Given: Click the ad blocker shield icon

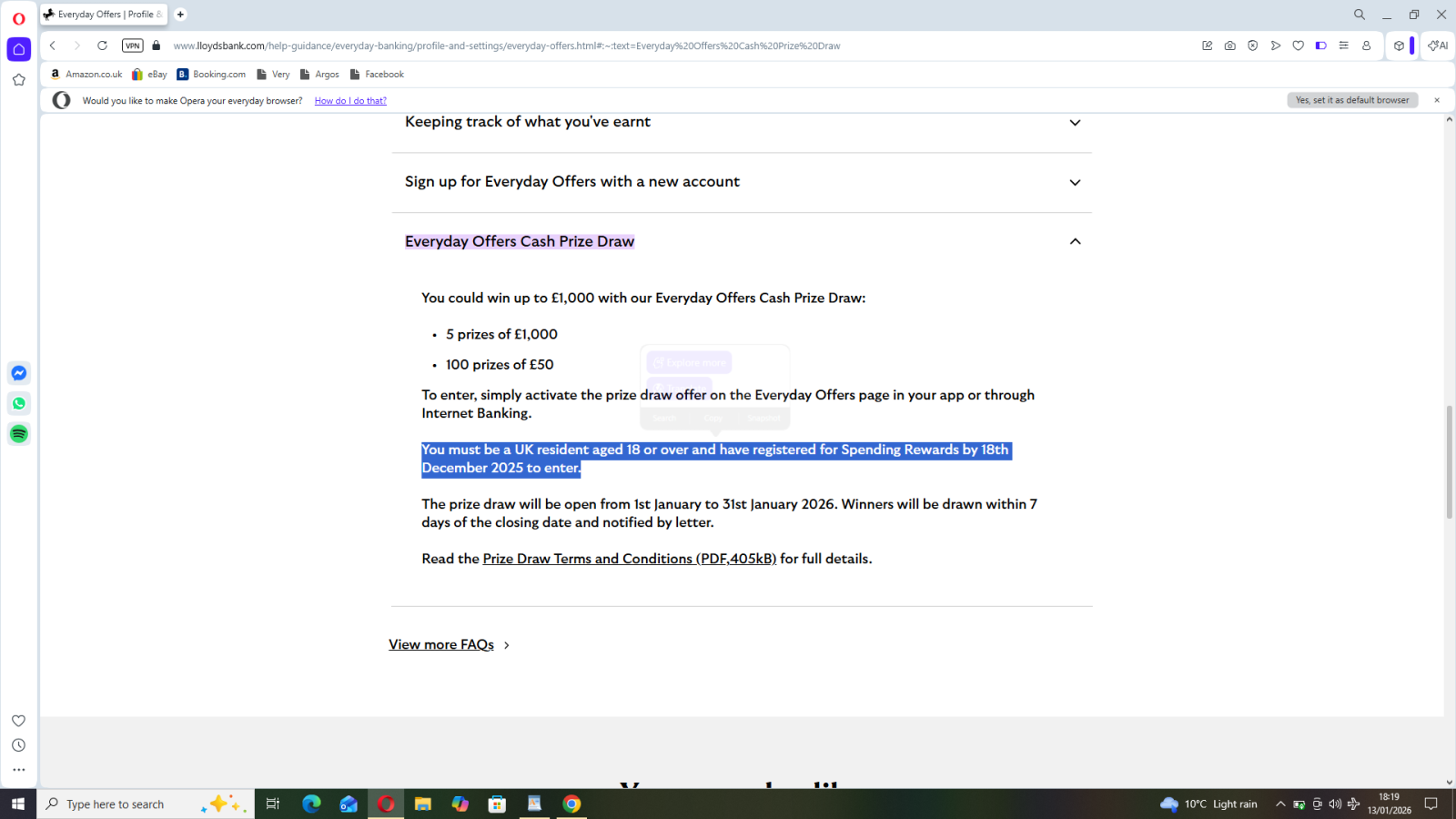Looking at the screenshot, I should point(1252,45).
